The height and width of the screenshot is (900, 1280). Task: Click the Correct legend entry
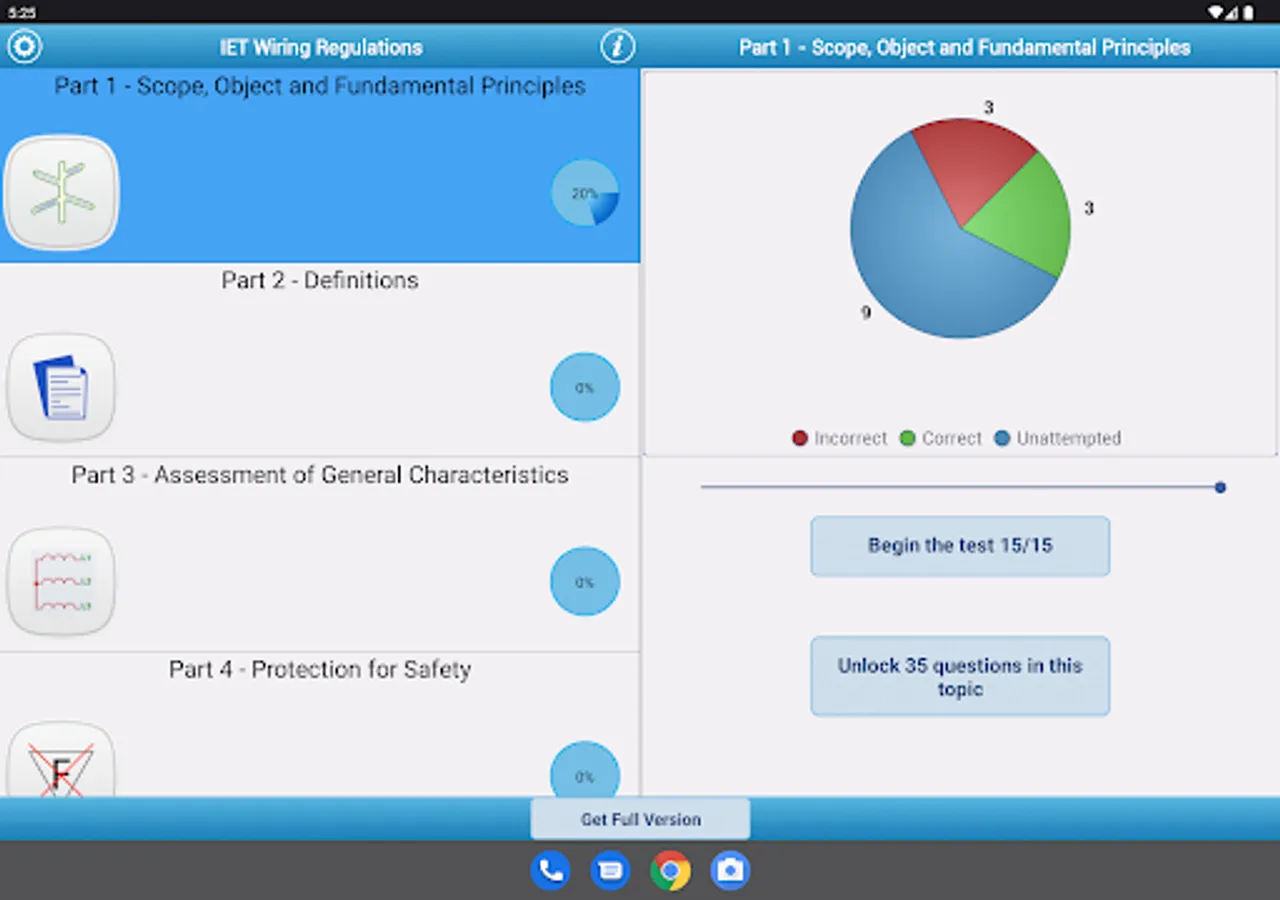(941, 438)
